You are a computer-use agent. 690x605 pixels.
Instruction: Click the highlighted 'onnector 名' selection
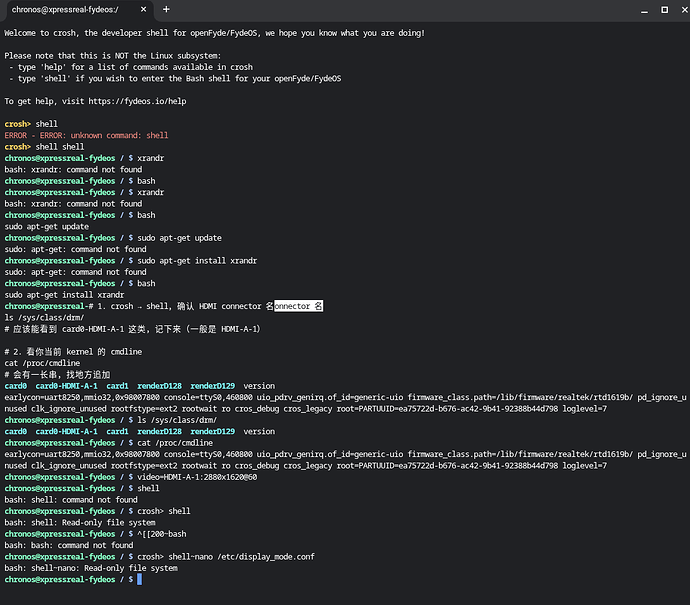point(298,306)
